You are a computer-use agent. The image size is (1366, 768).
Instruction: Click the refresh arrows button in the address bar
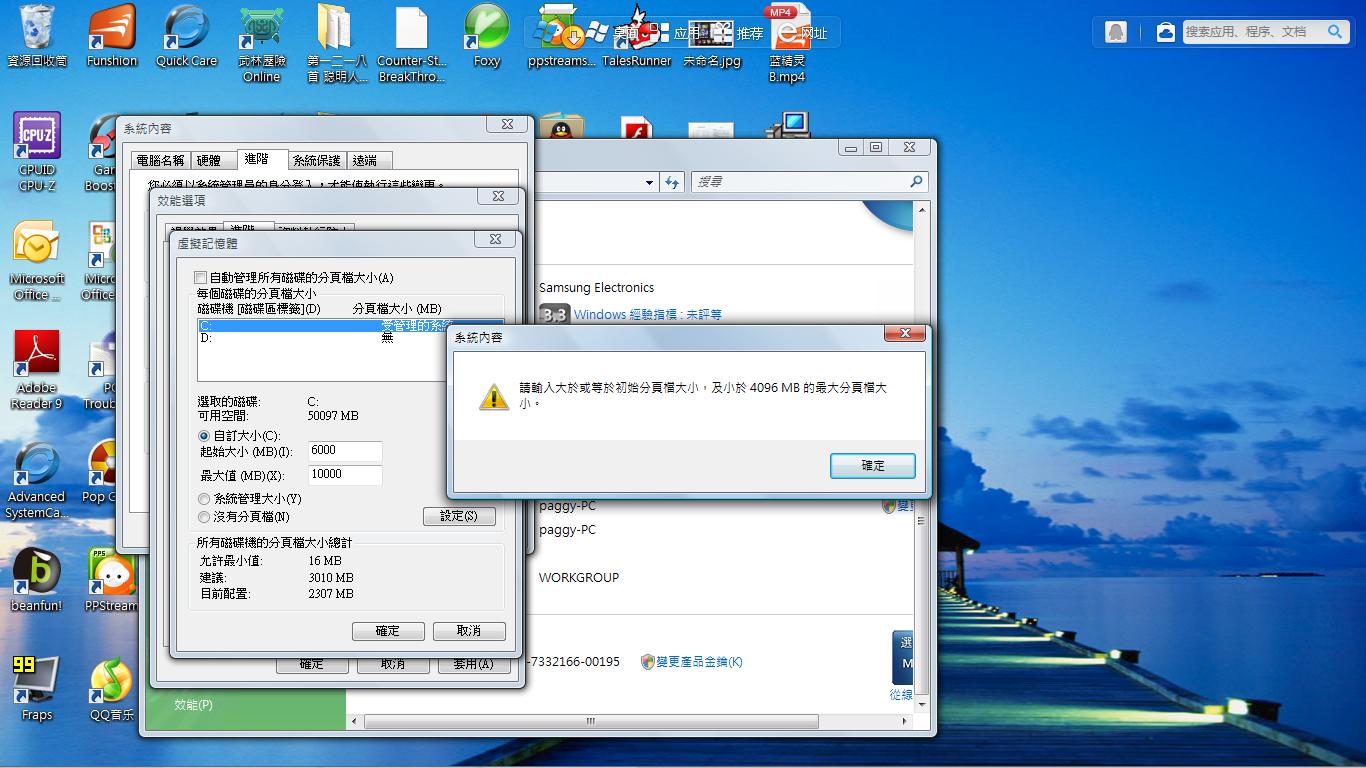coord(672,182)
